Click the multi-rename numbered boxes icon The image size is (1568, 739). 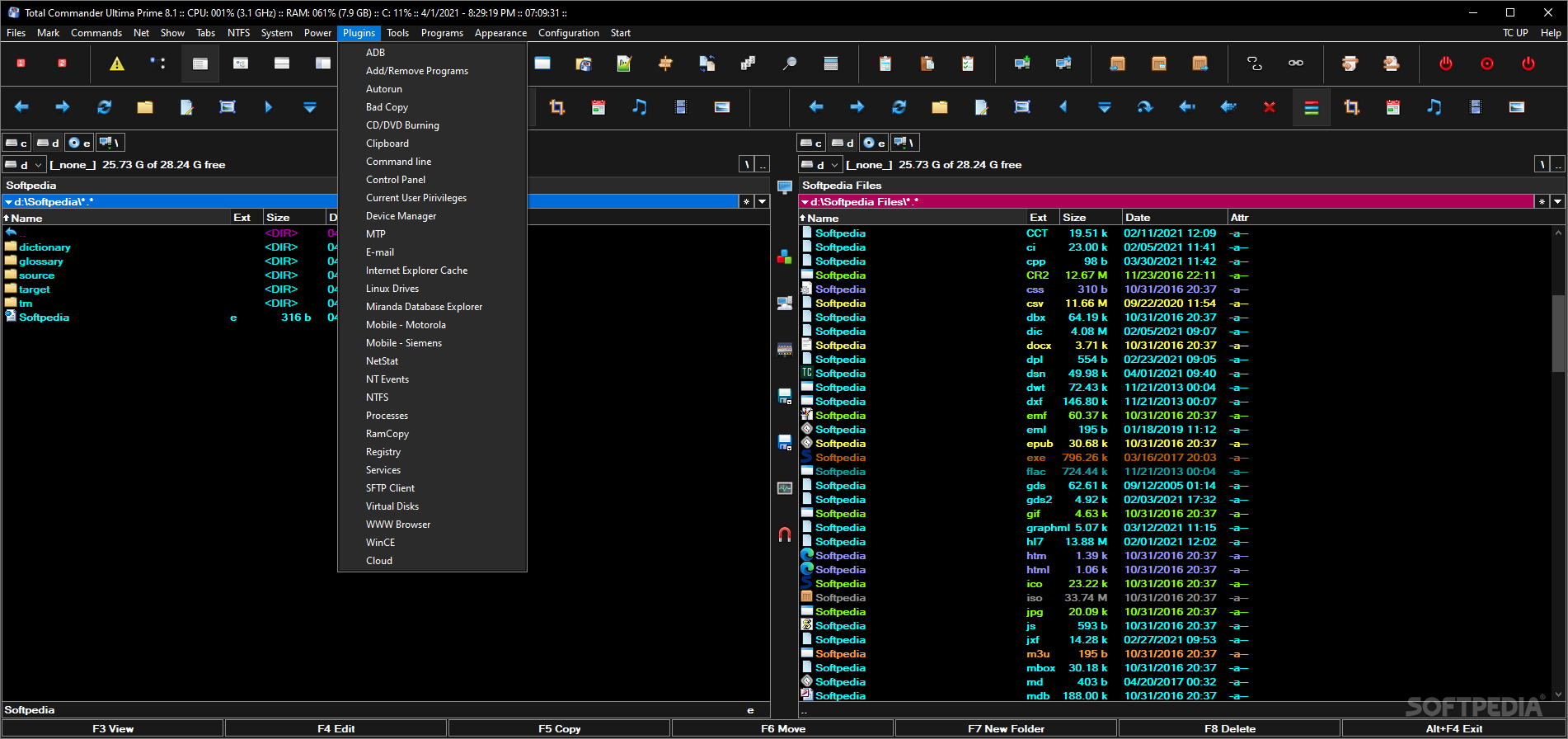tap(748, 64)
